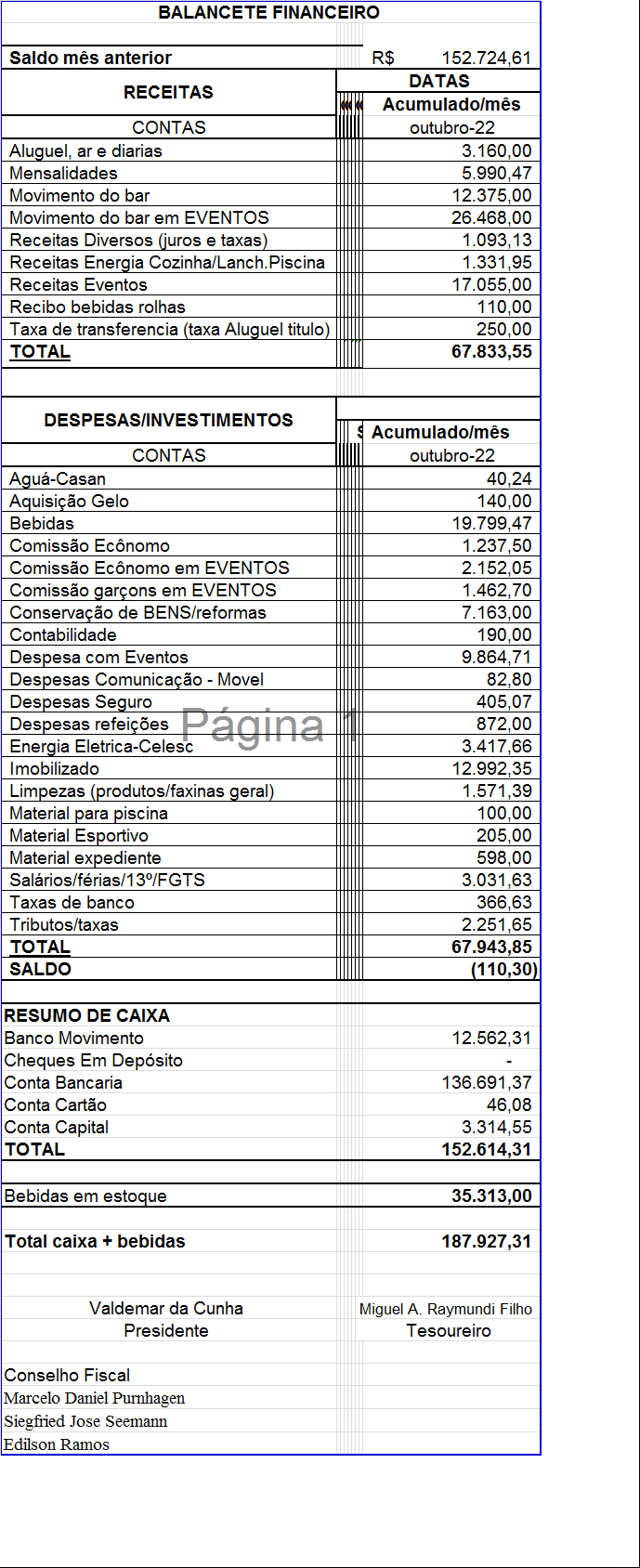Select the Salários/férias/13º/FGTS label
Viewport: 640px width, 1568px height.
point(107,880)
